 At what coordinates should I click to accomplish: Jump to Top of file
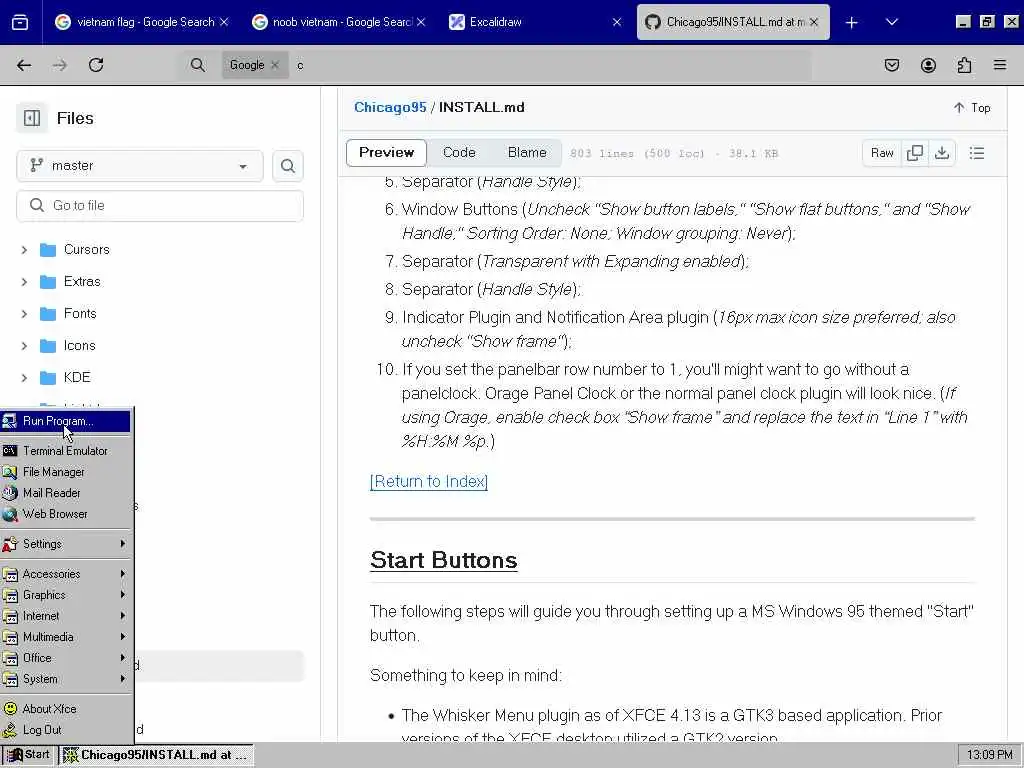click(x=972, y=108)
